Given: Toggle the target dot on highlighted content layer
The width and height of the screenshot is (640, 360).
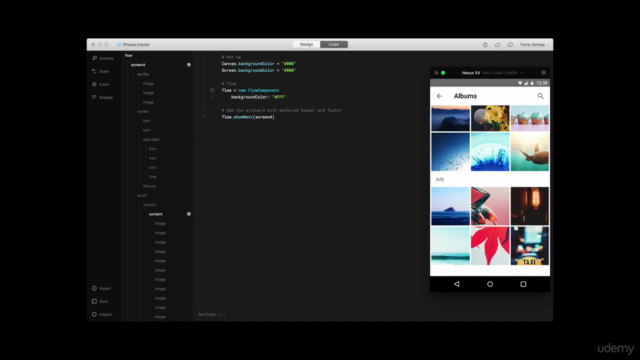Looking at the screenshot, I should click(x=189, y=214).
